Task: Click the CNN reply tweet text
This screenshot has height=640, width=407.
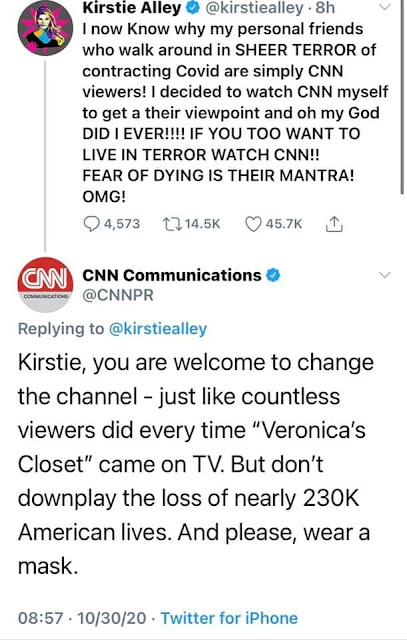Action: pyautogui.click(x=196, y=464)
